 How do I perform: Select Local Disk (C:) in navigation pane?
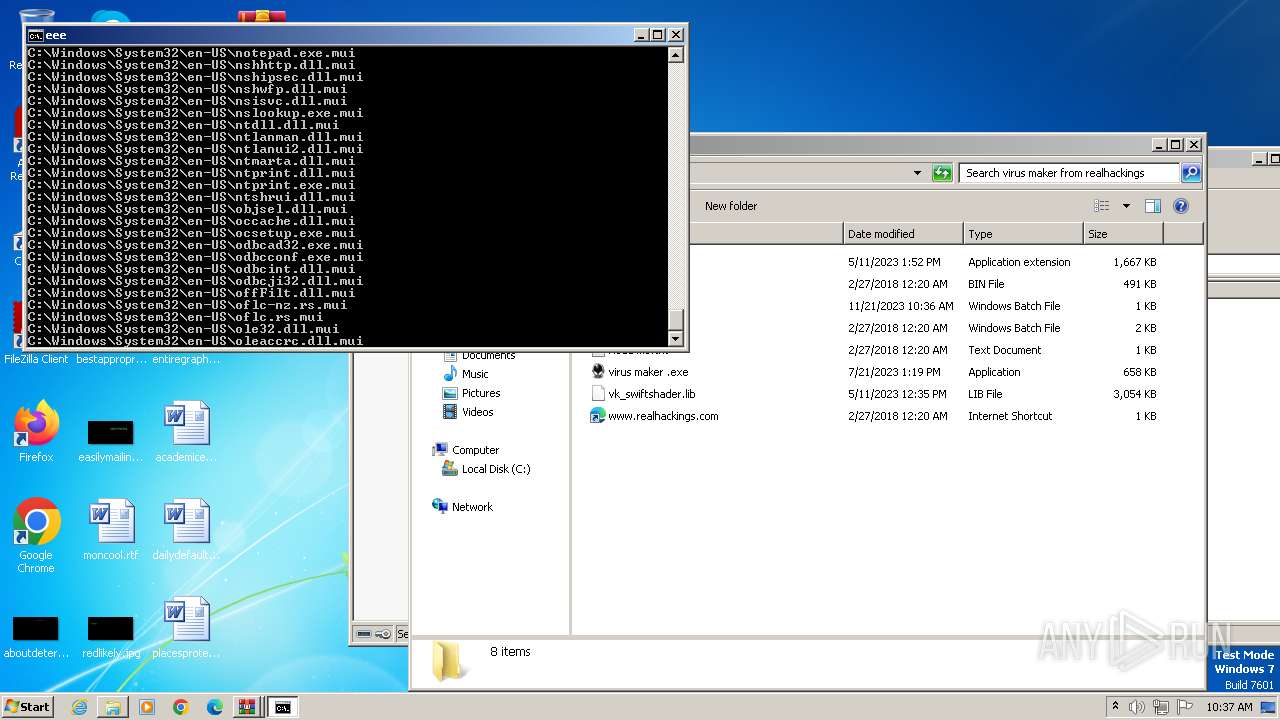[x=496, y=469]
